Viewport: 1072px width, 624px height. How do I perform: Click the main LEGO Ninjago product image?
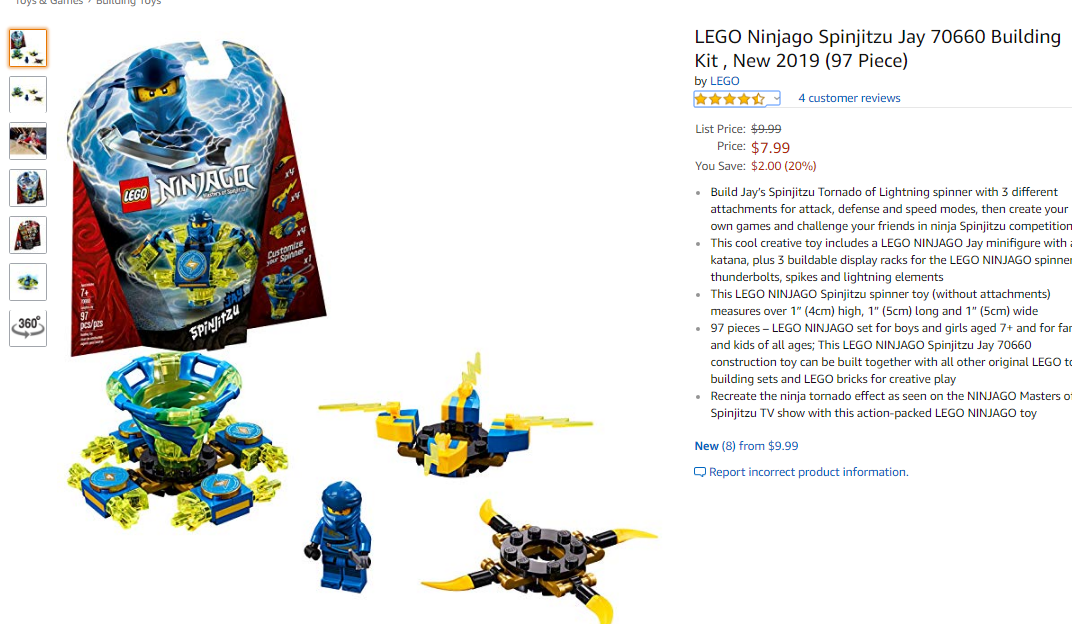point(362,327)
